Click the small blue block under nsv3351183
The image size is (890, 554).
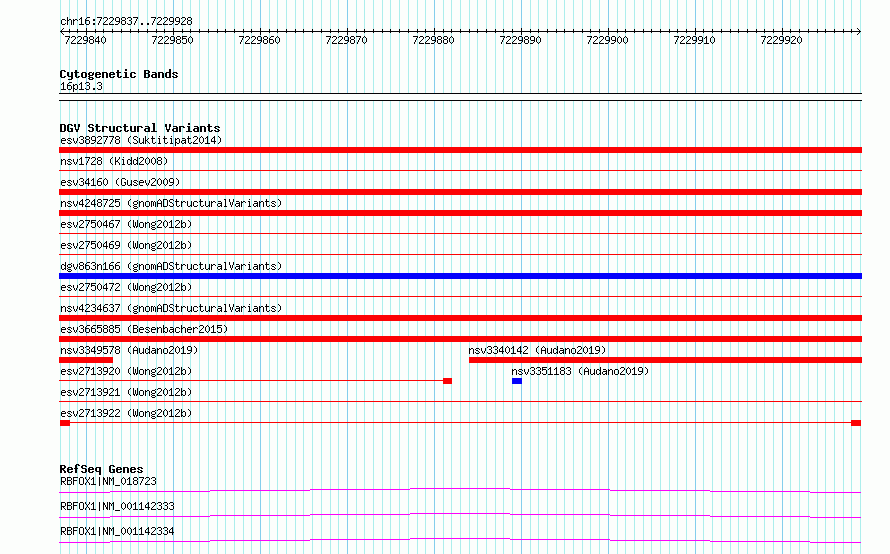pyautogui.click(x=517, y=381)
